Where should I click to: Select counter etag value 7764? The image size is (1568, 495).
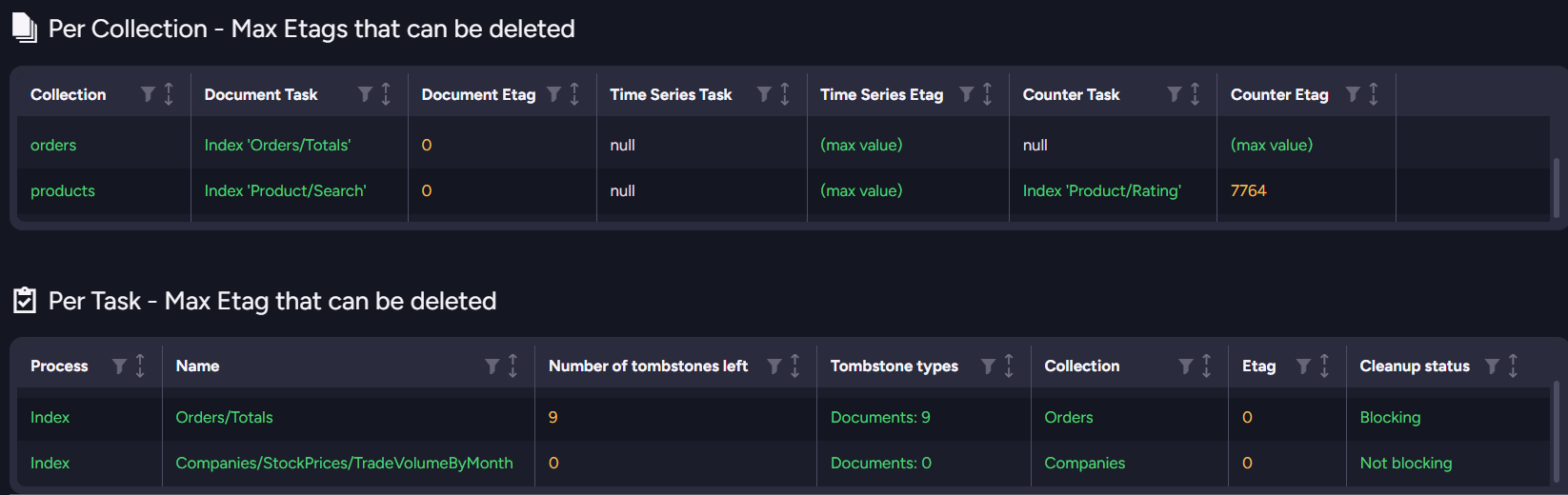[x=1248, y=190]
